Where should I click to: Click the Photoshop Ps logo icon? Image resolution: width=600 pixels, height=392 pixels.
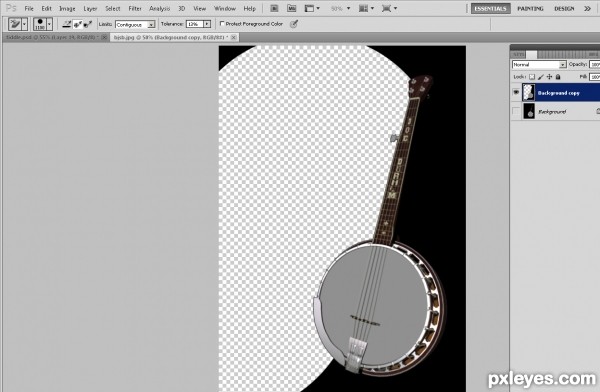tap(11, 8)
